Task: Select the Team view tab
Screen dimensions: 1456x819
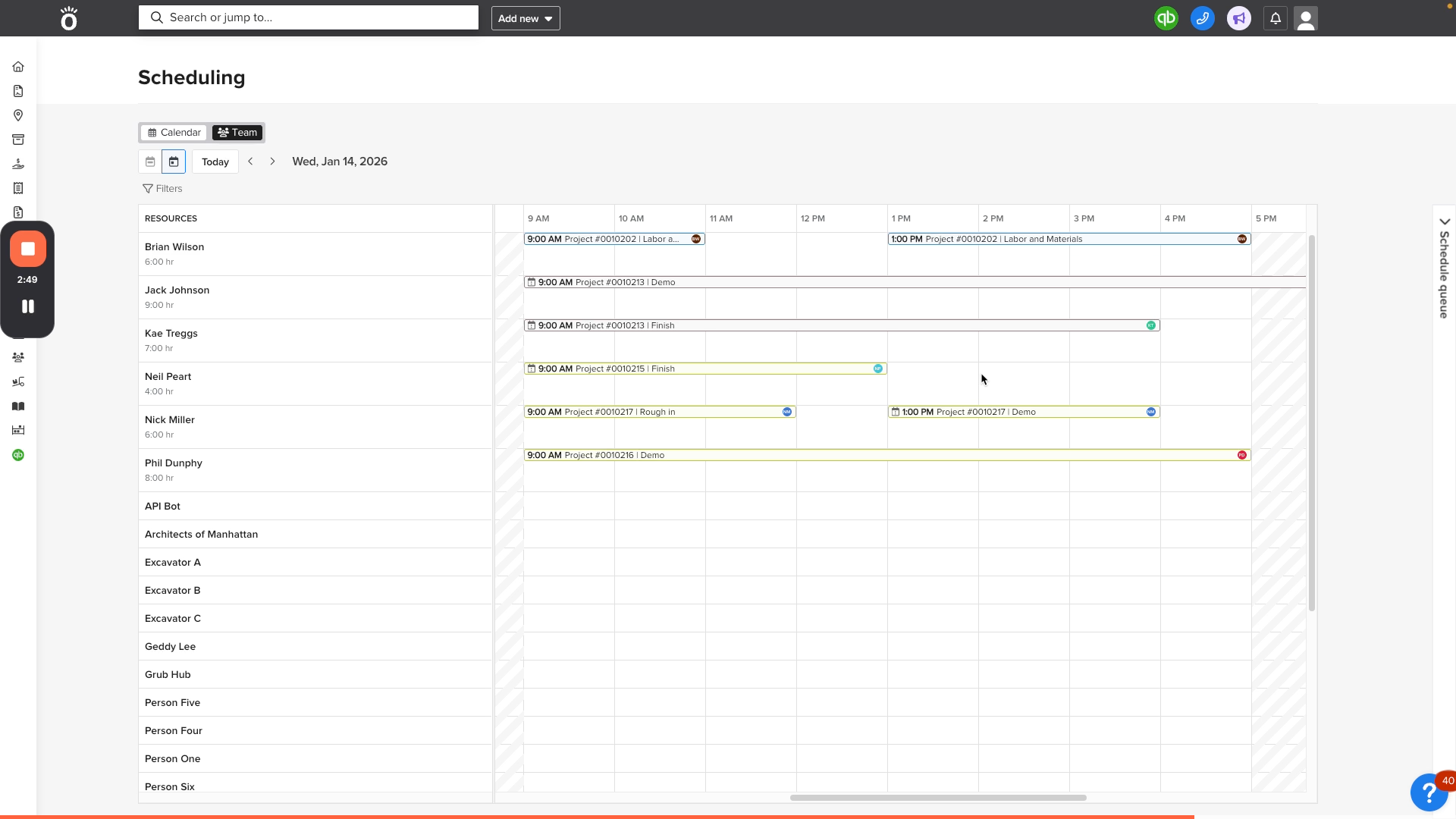Action: point(237,133)
